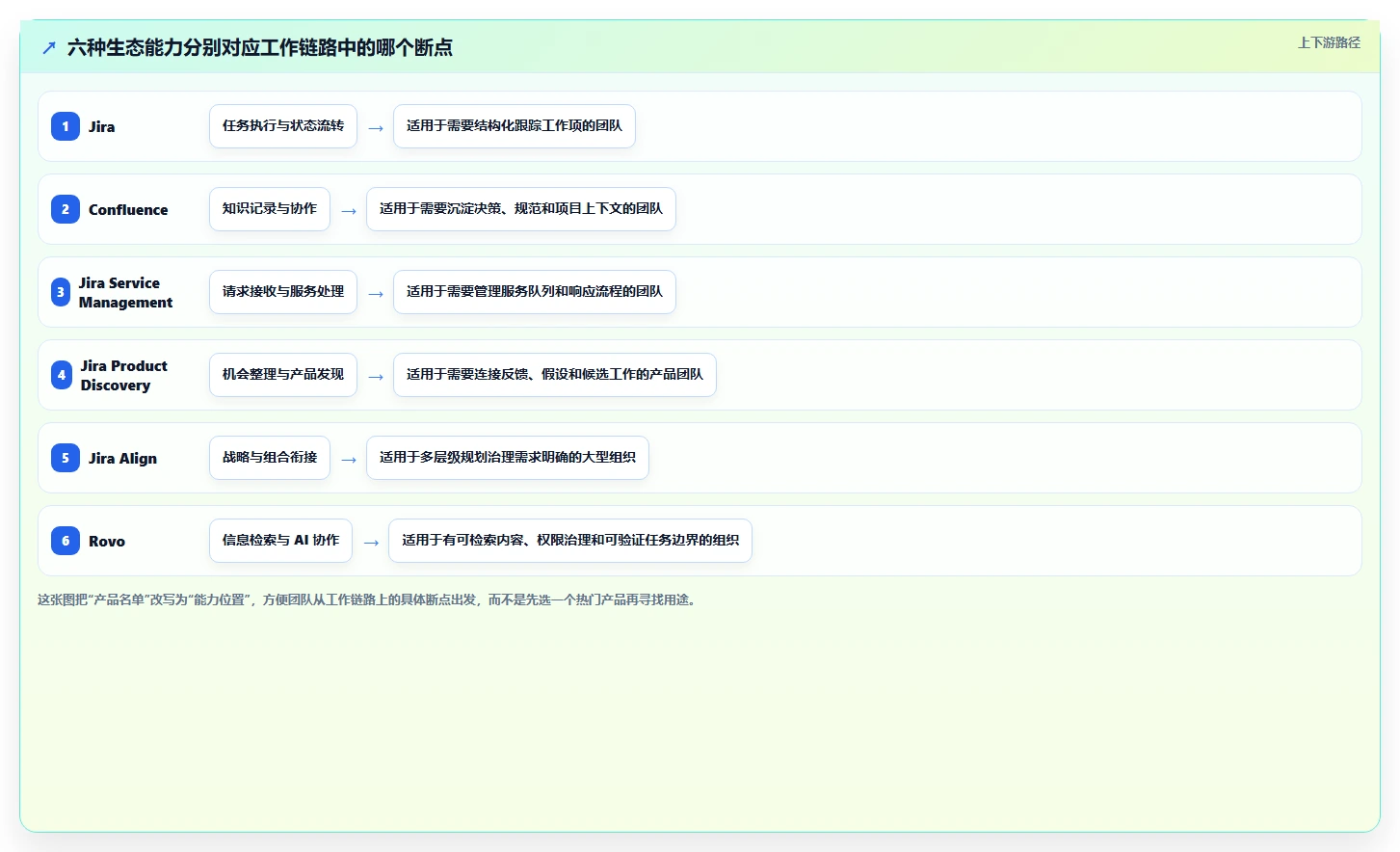Click the Confluence product name
The image size is (1400, 852).
tap(128, 210)
